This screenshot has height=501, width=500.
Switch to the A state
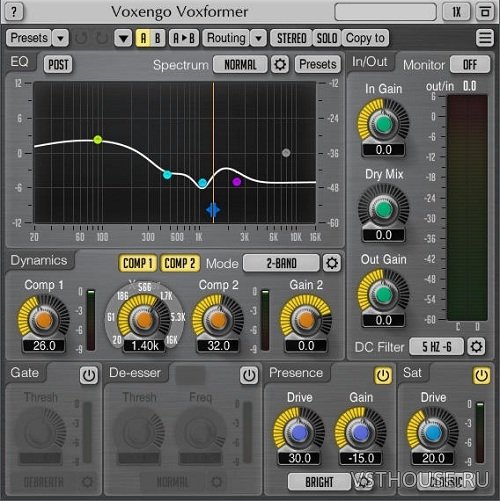143,38
